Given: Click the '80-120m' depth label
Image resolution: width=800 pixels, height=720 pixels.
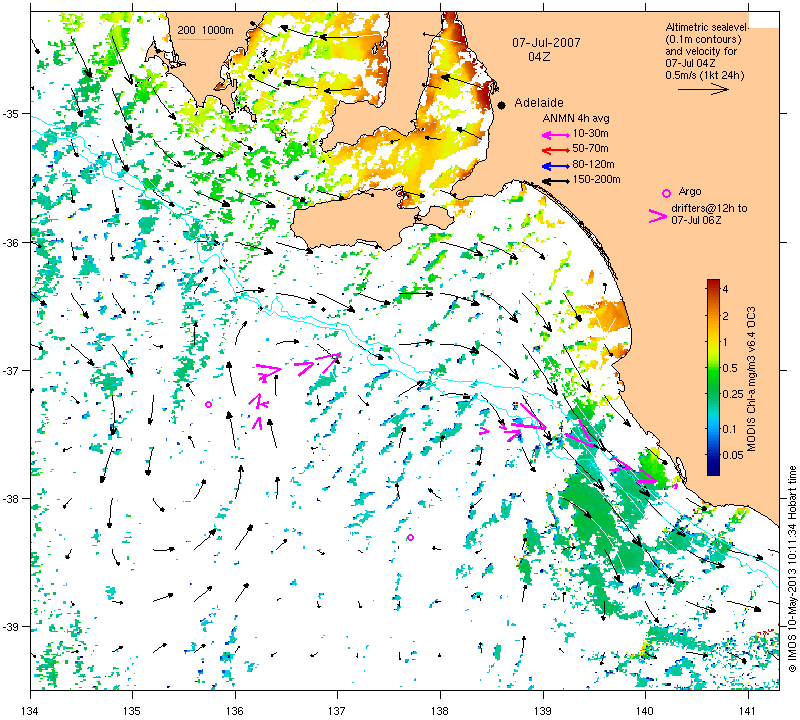Looking at the screenshot, I should 593,164.
